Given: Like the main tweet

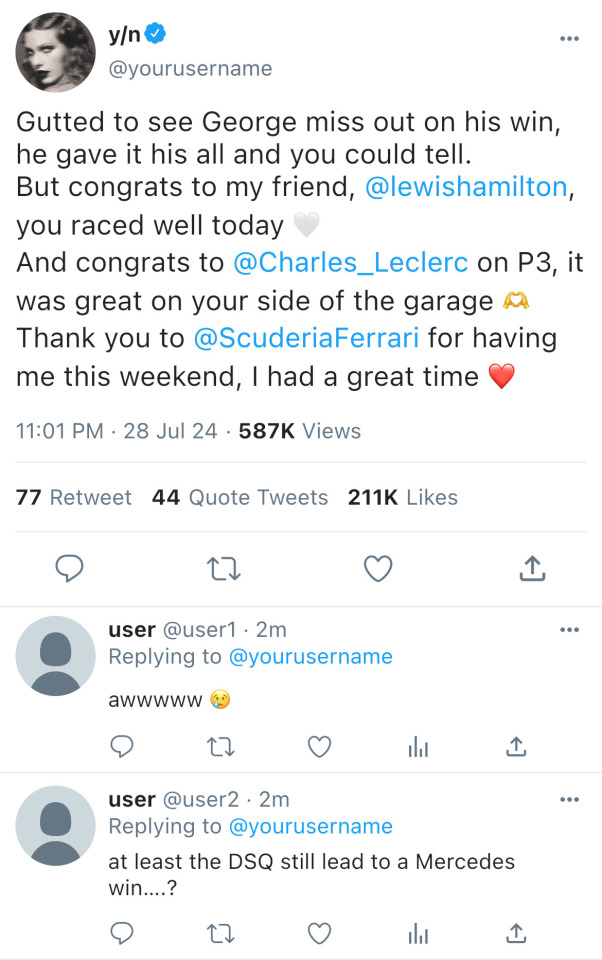Looking at the screenshot, I should (x=377, y=568).
